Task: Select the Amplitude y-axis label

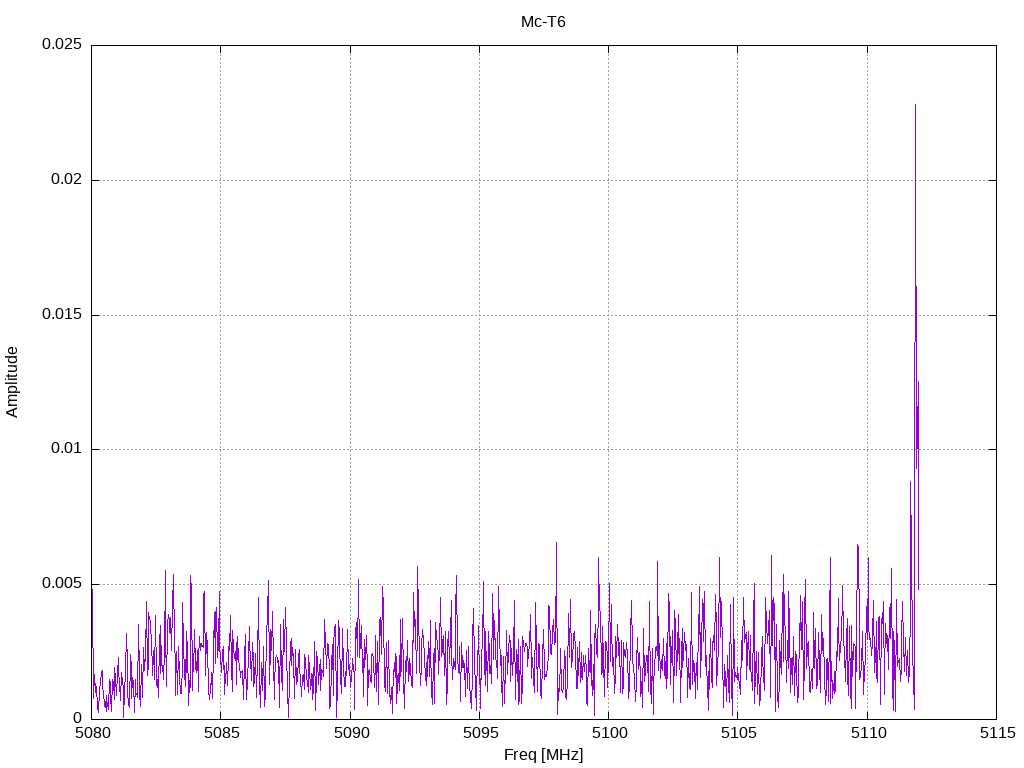Action: click(x=12, y=381)
